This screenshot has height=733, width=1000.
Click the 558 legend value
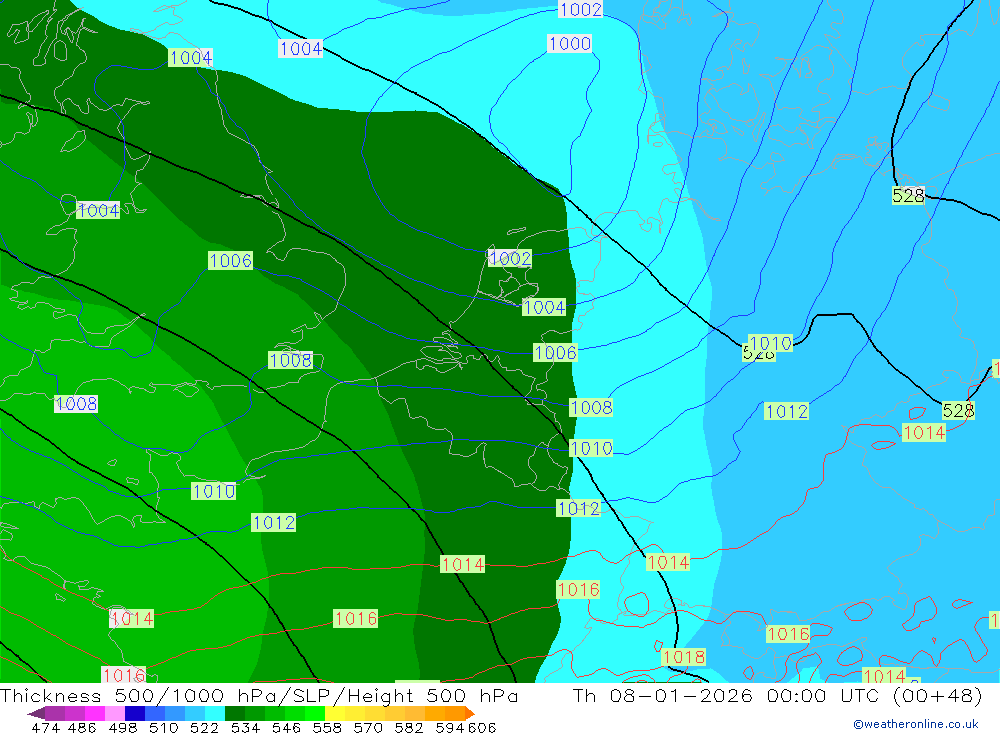coord(327,728)
